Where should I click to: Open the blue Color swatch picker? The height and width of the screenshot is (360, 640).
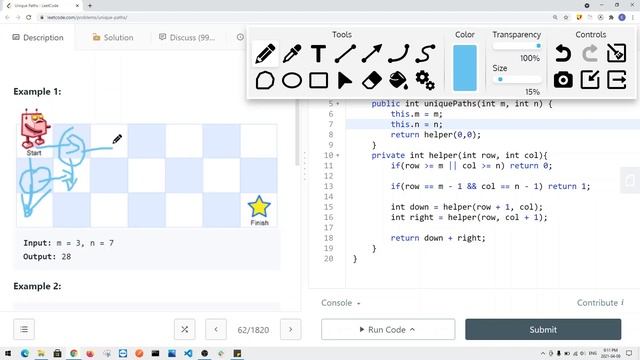465,68
